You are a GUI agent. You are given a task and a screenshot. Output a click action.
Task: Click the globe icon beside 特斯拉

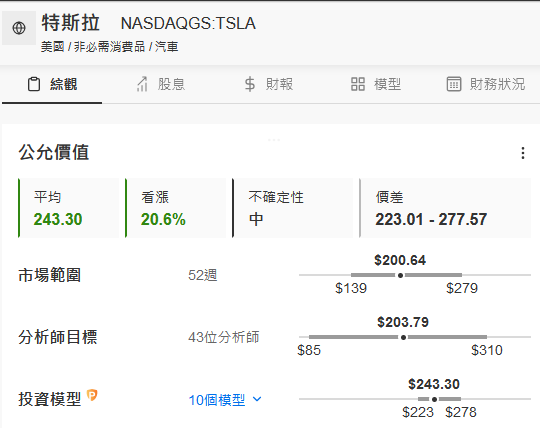coord(19,28)
